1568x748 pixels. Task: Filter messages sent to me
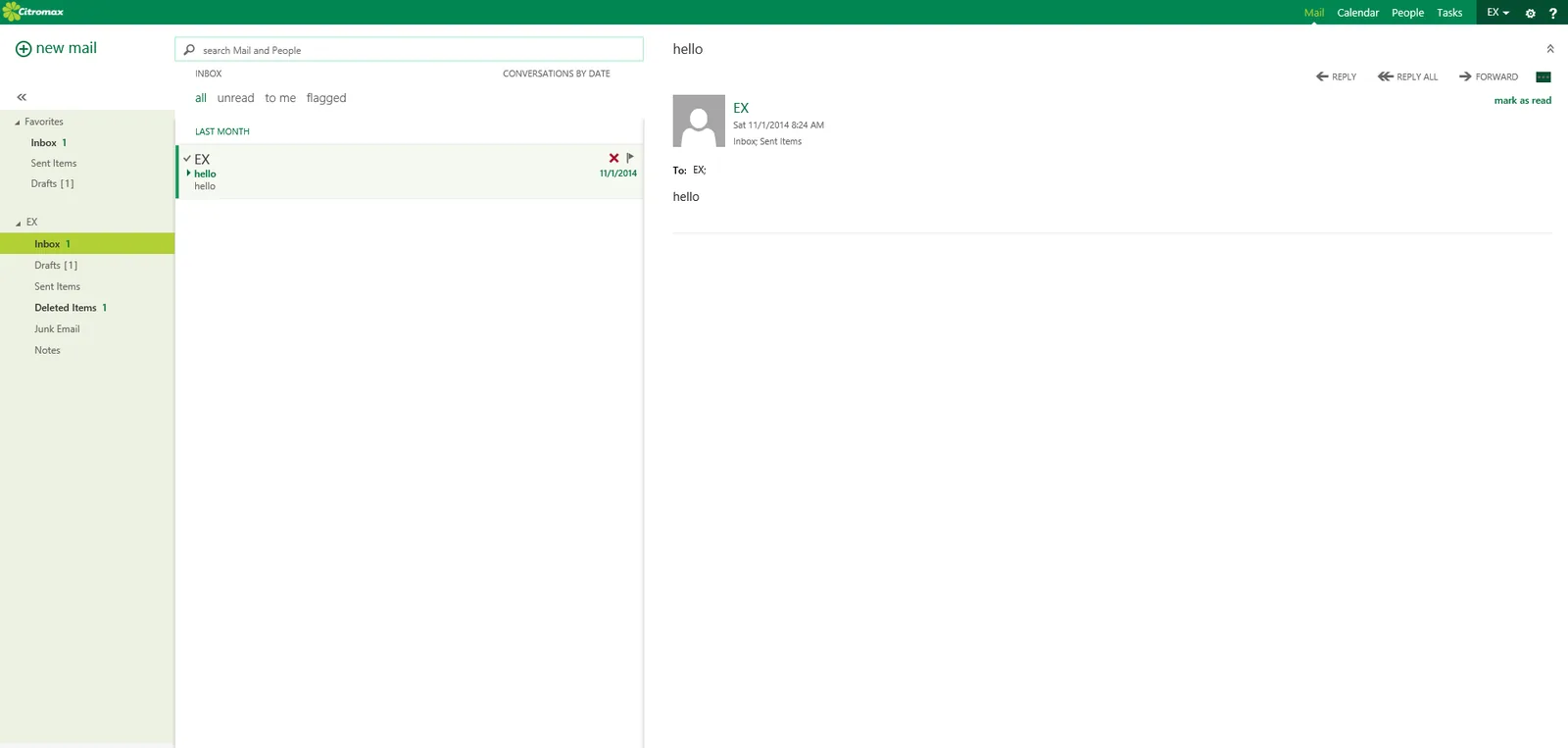tap(280, 98)
